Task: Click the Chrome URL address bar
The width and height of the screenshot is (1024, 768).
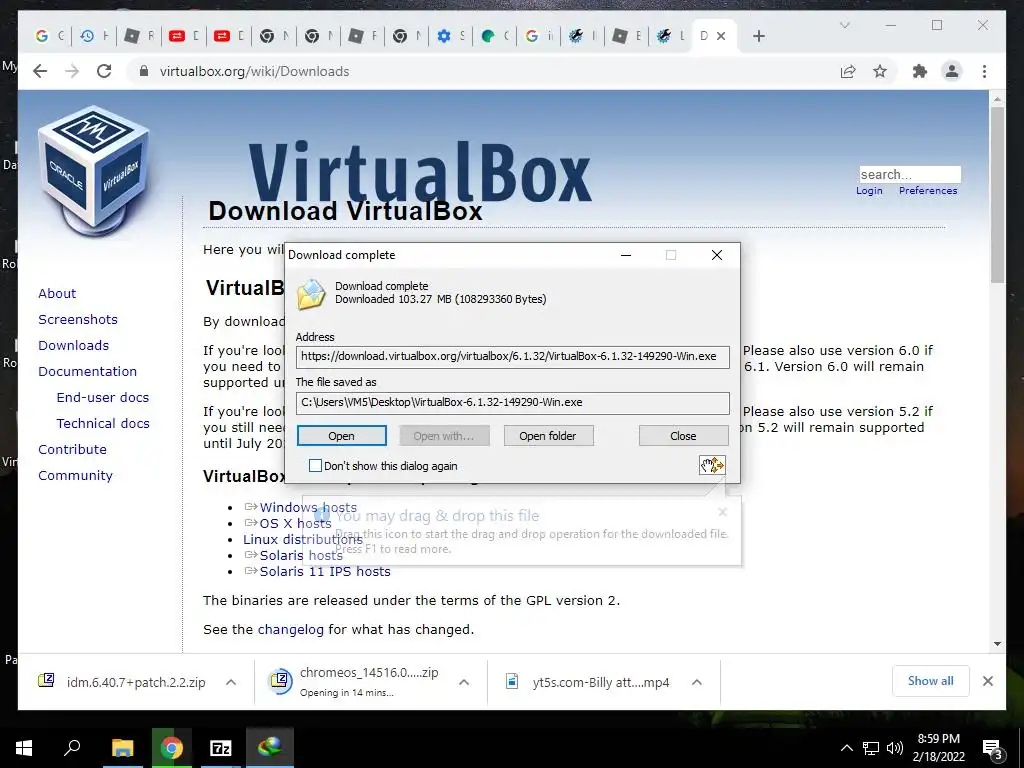Action: [483, 71]
